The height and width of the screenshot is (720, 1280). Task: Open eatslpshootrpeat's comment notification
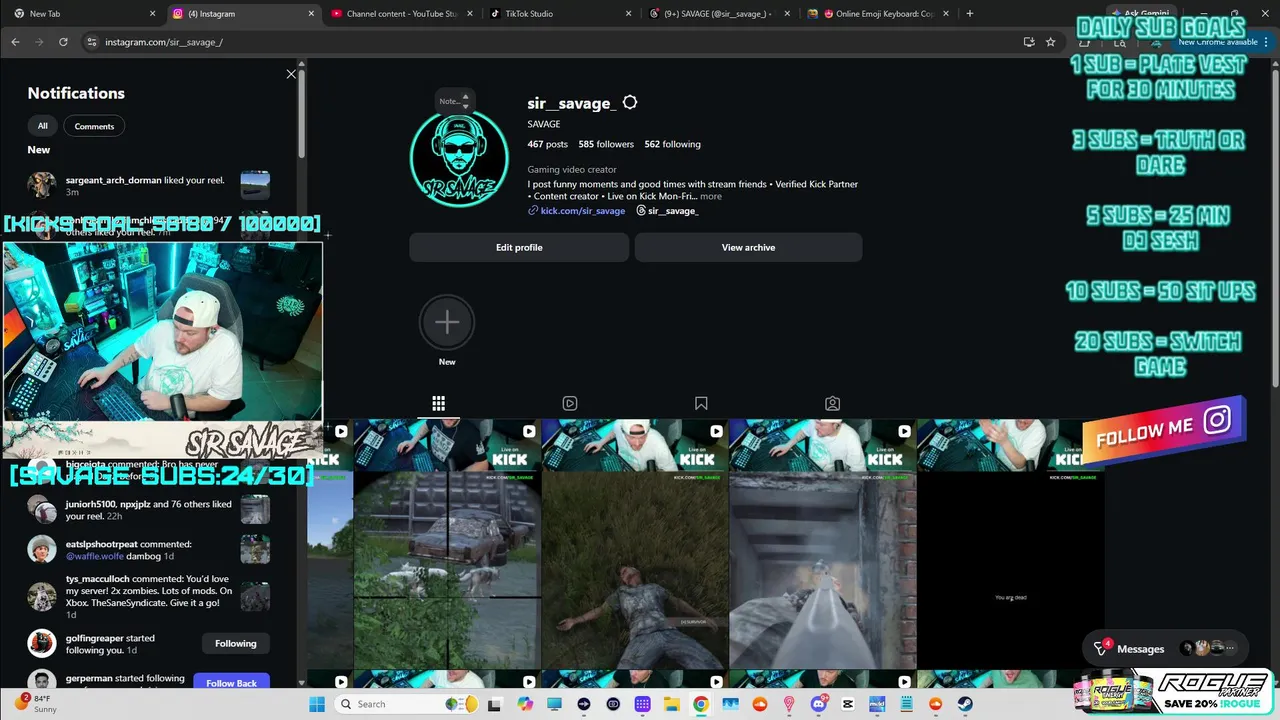148,549
